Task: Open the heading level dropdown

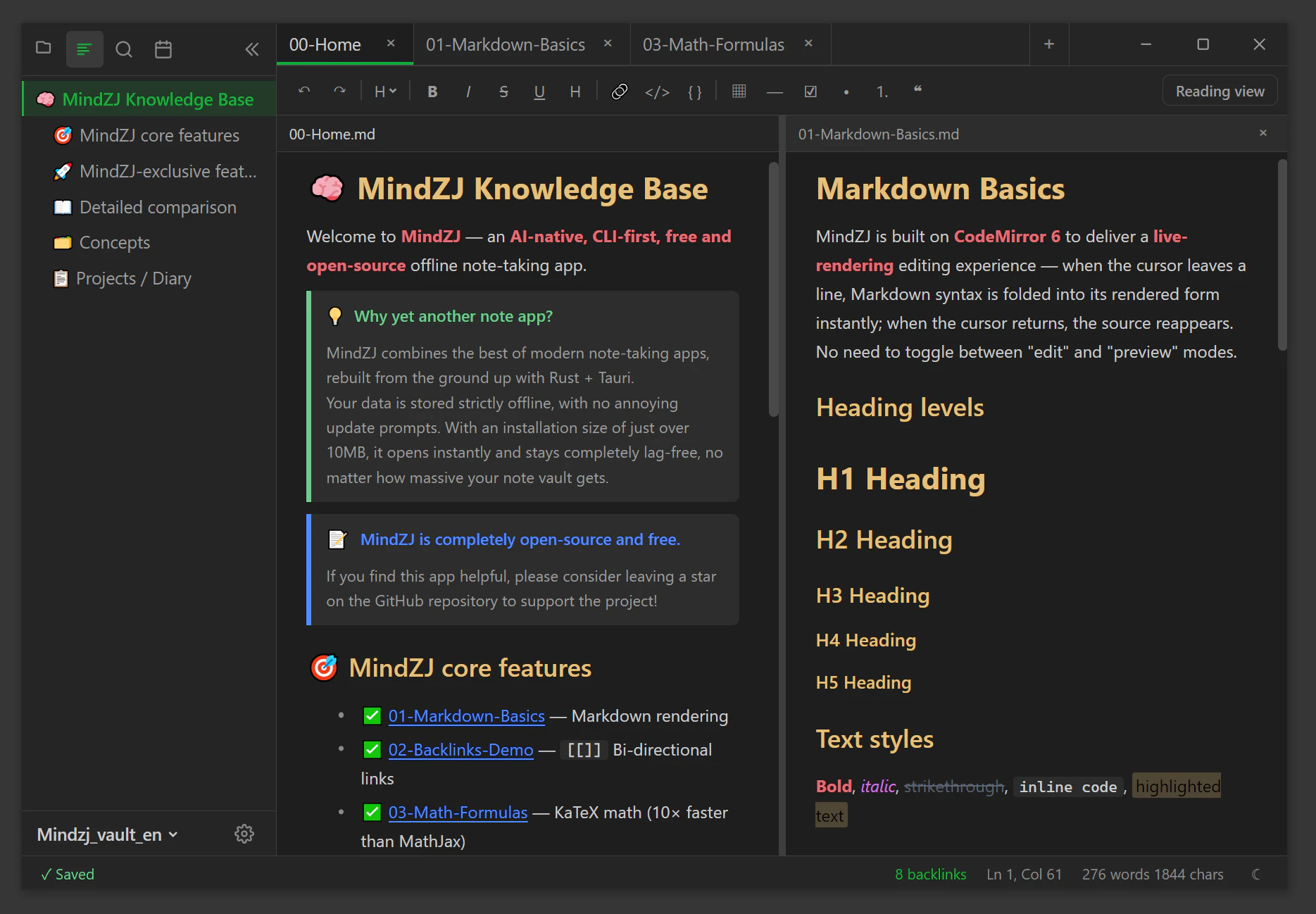Action: click(384, 91)
